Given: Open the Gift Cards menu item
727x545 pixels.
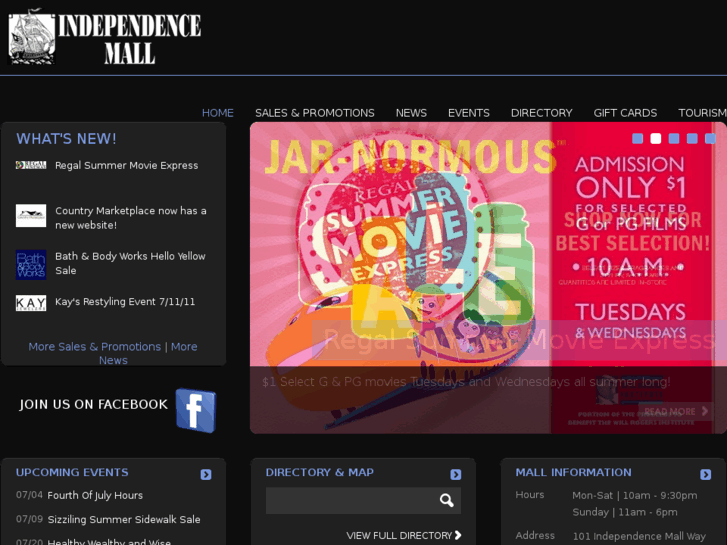Looking at the screenshot, I should point(625,113).
